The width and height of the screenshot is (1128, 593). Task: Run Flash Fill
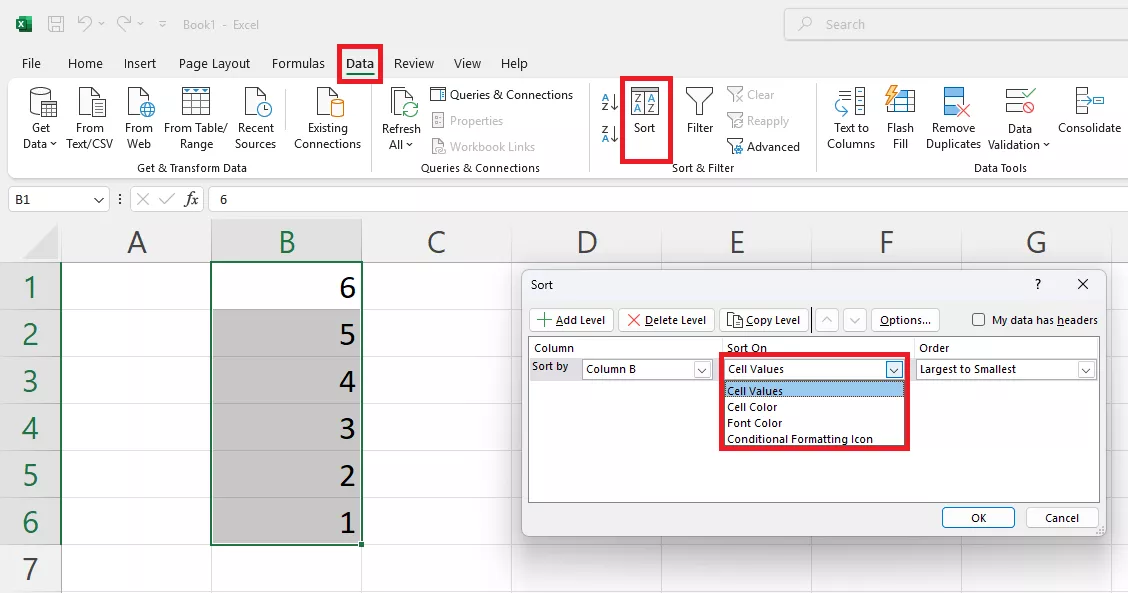[x=900, y=118]
